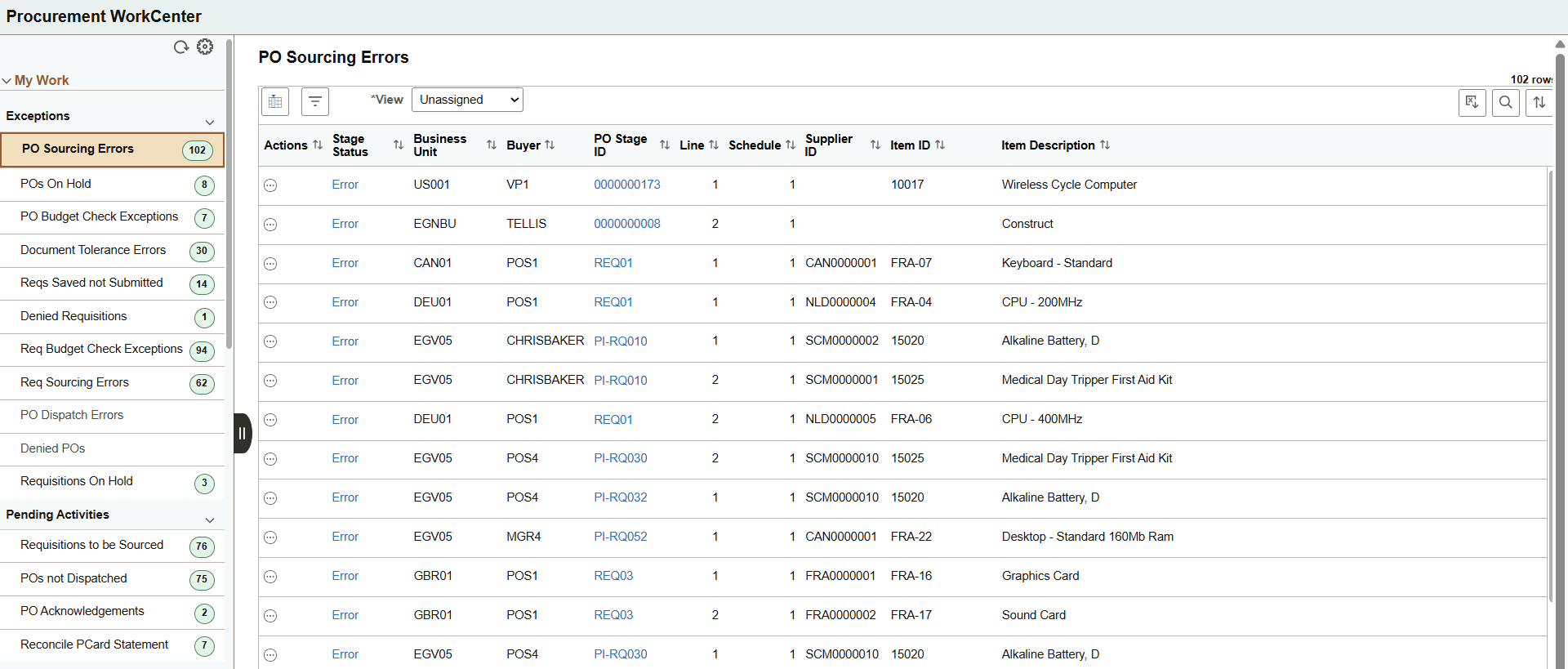Sort by the Stage Status column

399,145
